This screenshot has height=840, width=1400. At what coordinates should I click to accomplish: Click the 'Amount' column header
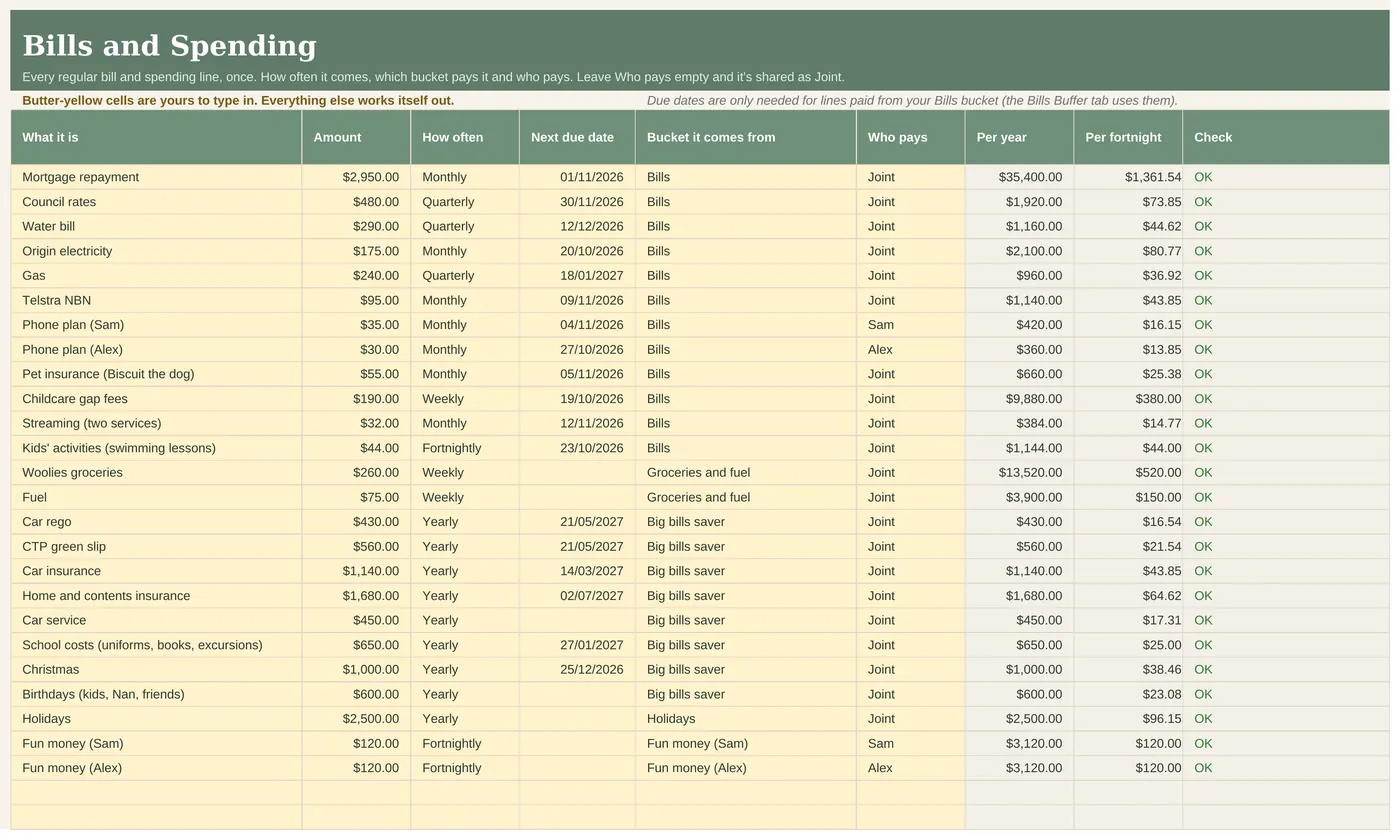click(x=356, y=137)
